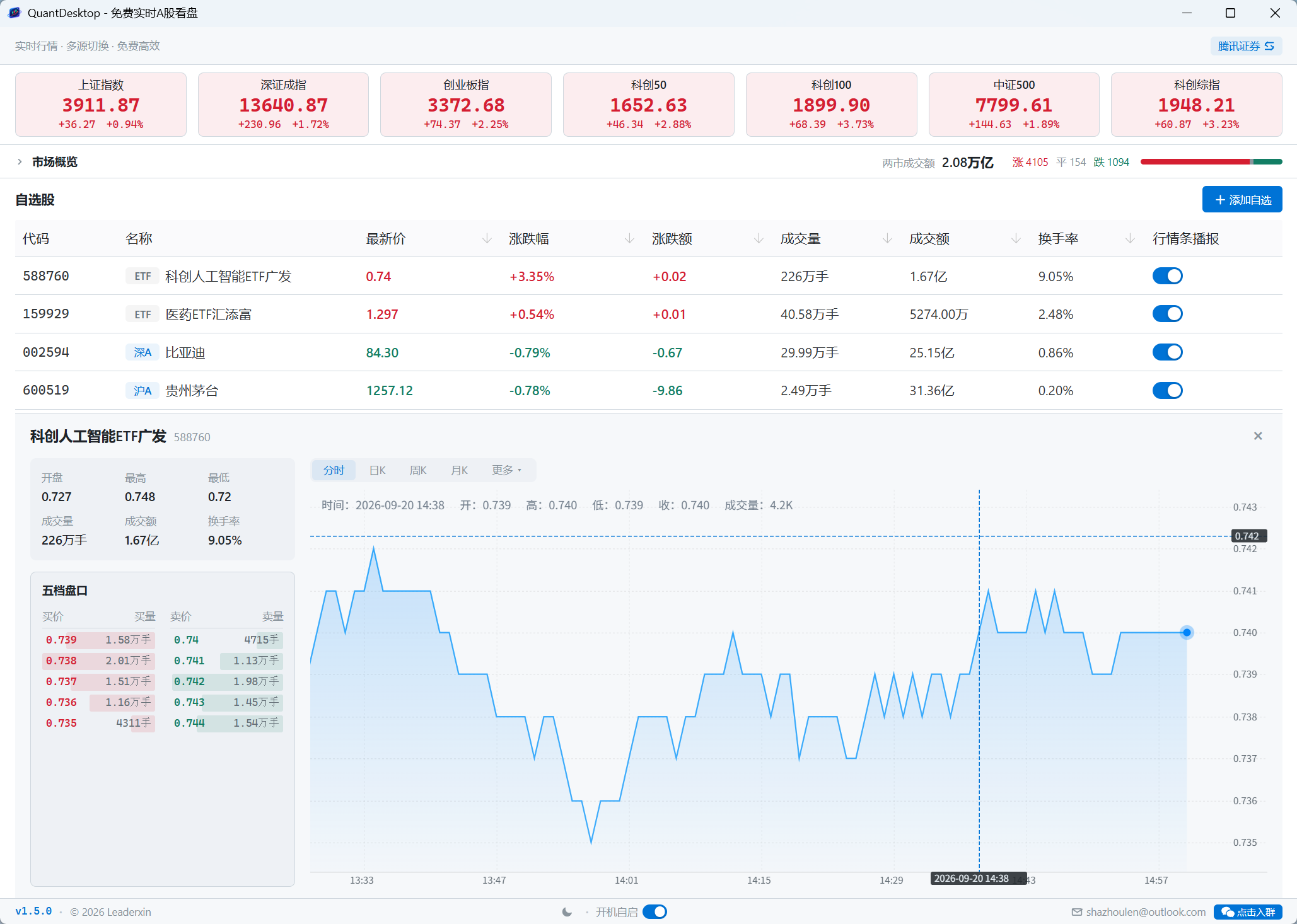Click stock code 588760 in table

point(46,276)
